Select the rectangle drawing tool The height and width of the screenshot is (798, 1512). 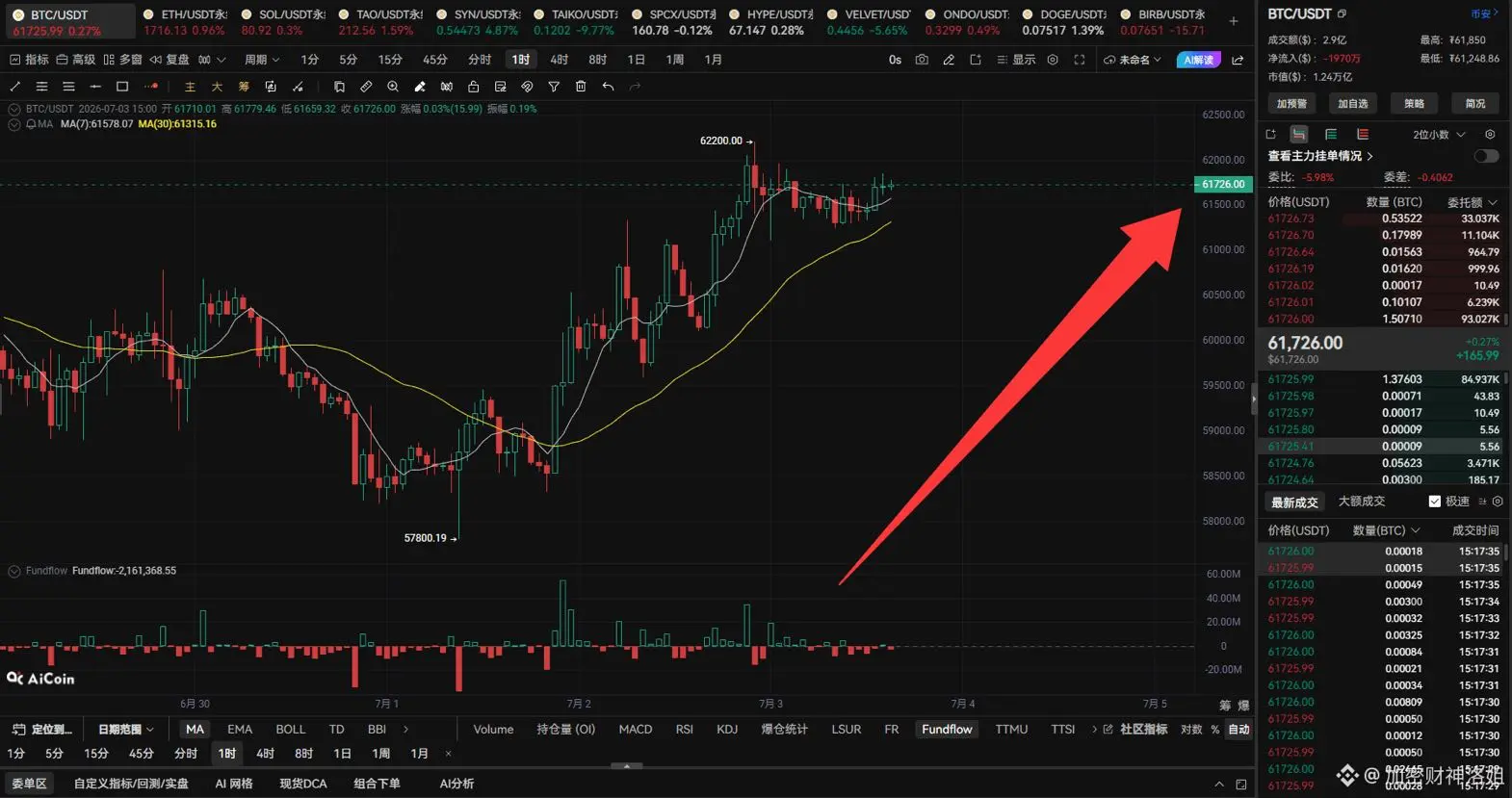[x=122, y=87]
